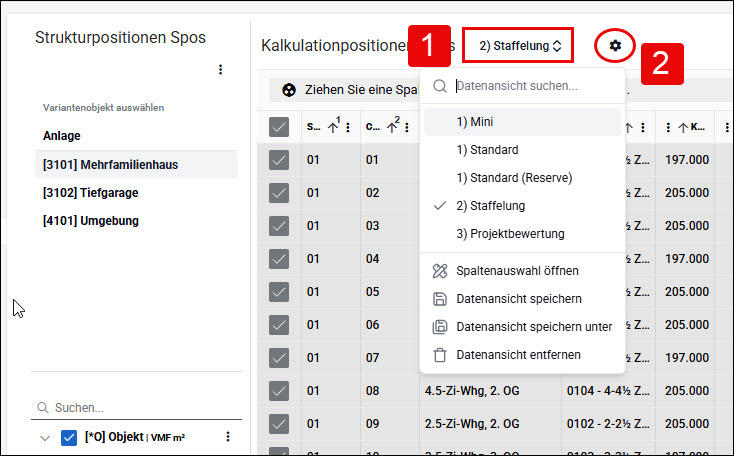Click the 197.000 value in row 01 01

click(x=687, y=160)
